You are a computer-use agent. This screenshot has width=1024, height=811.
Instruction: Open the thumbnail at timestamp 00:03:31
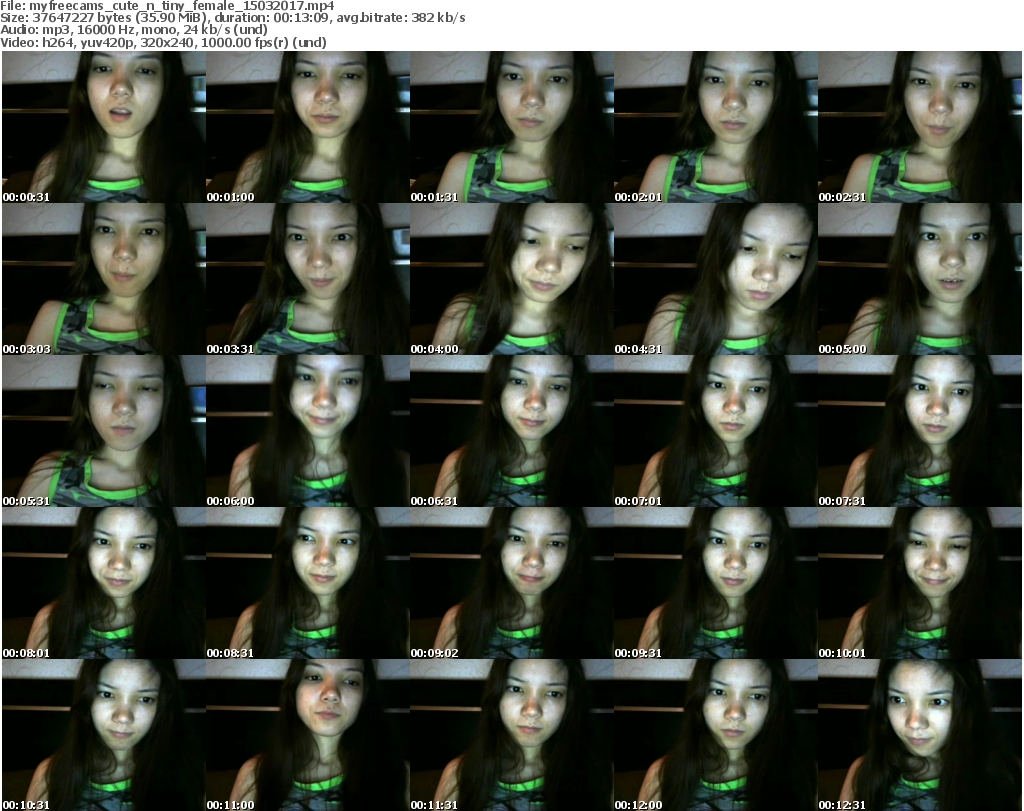[308, 279]
